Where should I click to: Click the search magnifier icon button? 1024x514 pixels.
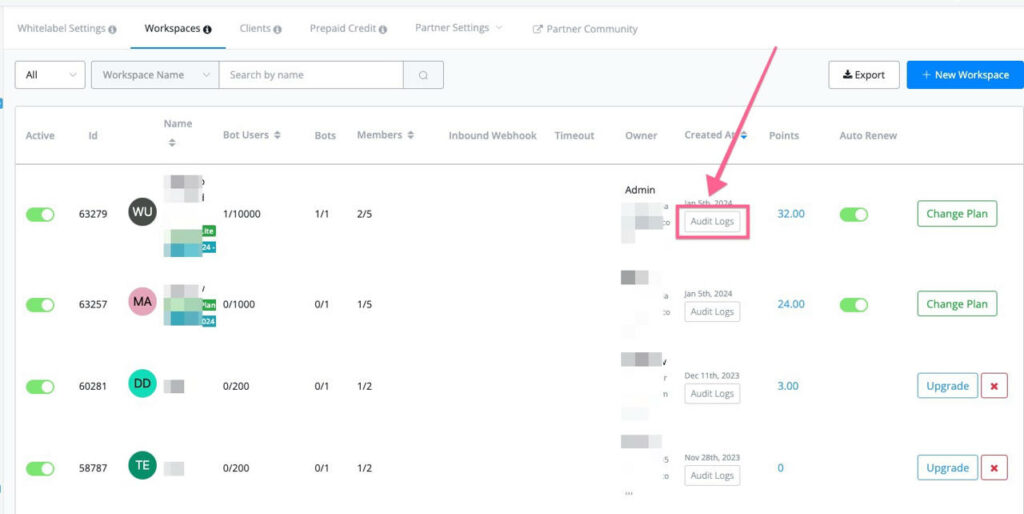point(423,75)
